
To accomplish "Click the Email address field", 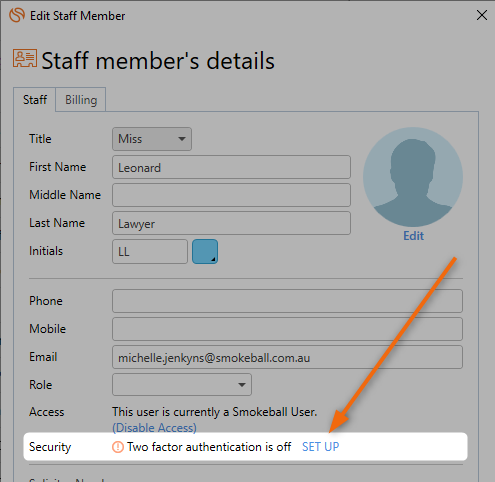I will (287, 357).
